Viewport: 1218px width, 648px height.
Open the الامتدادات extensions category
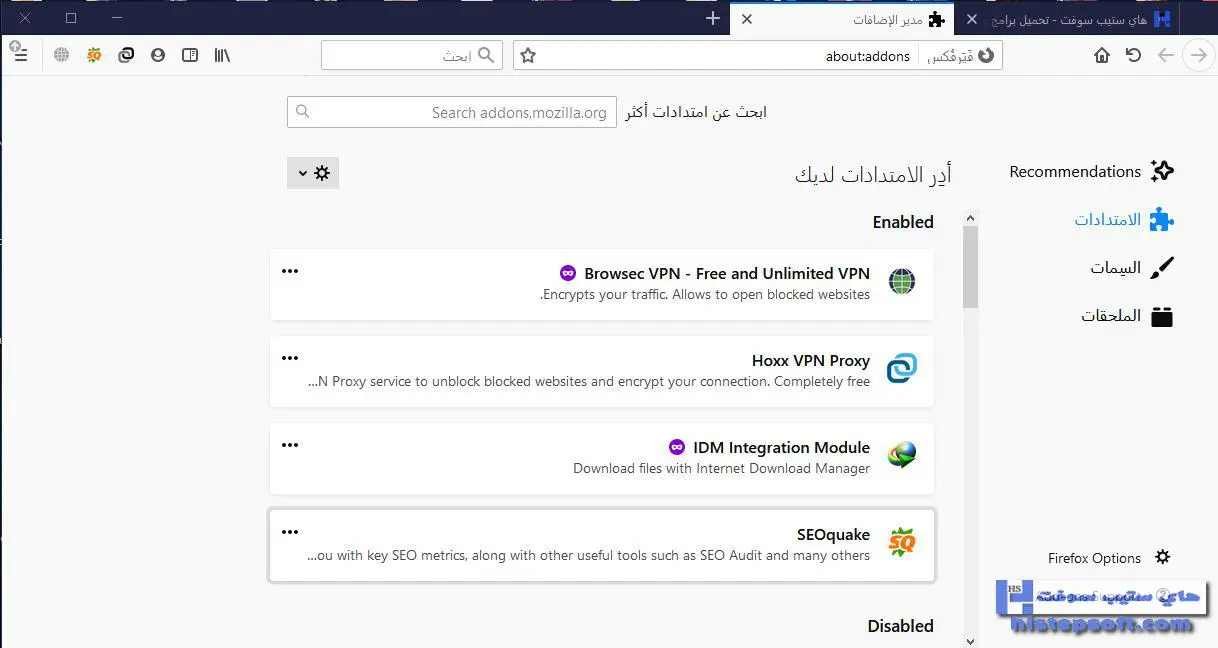(x=1123, y=220)
